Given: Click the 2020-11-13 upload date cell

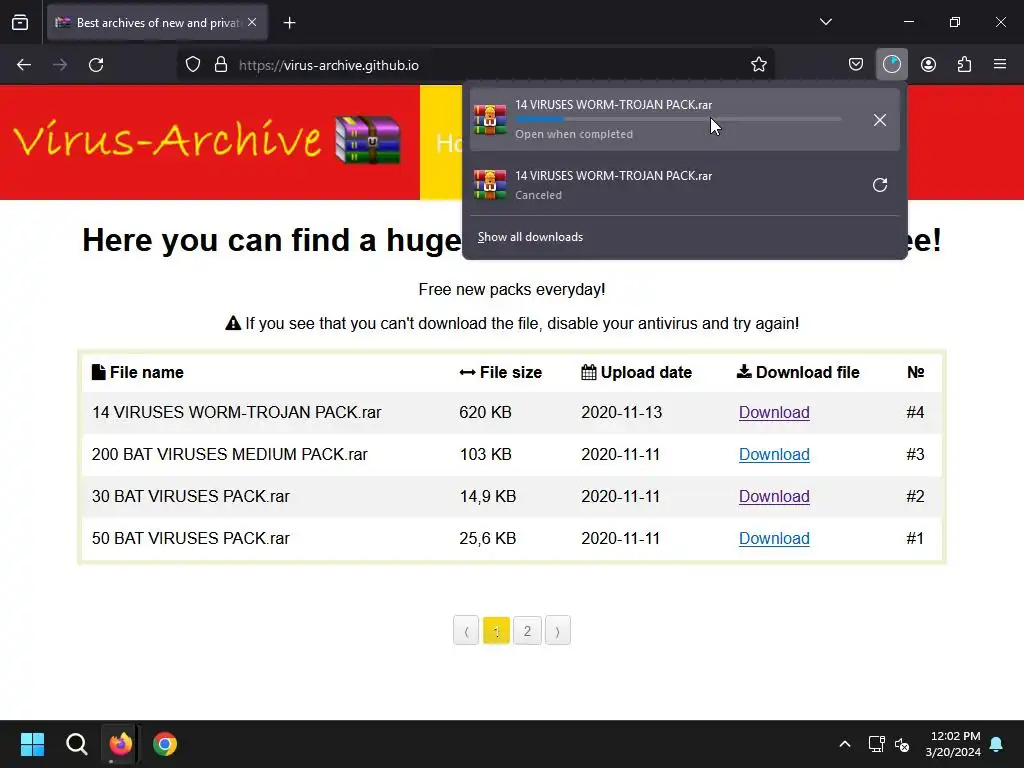Looking at the screenshot, I should (622, 413).
